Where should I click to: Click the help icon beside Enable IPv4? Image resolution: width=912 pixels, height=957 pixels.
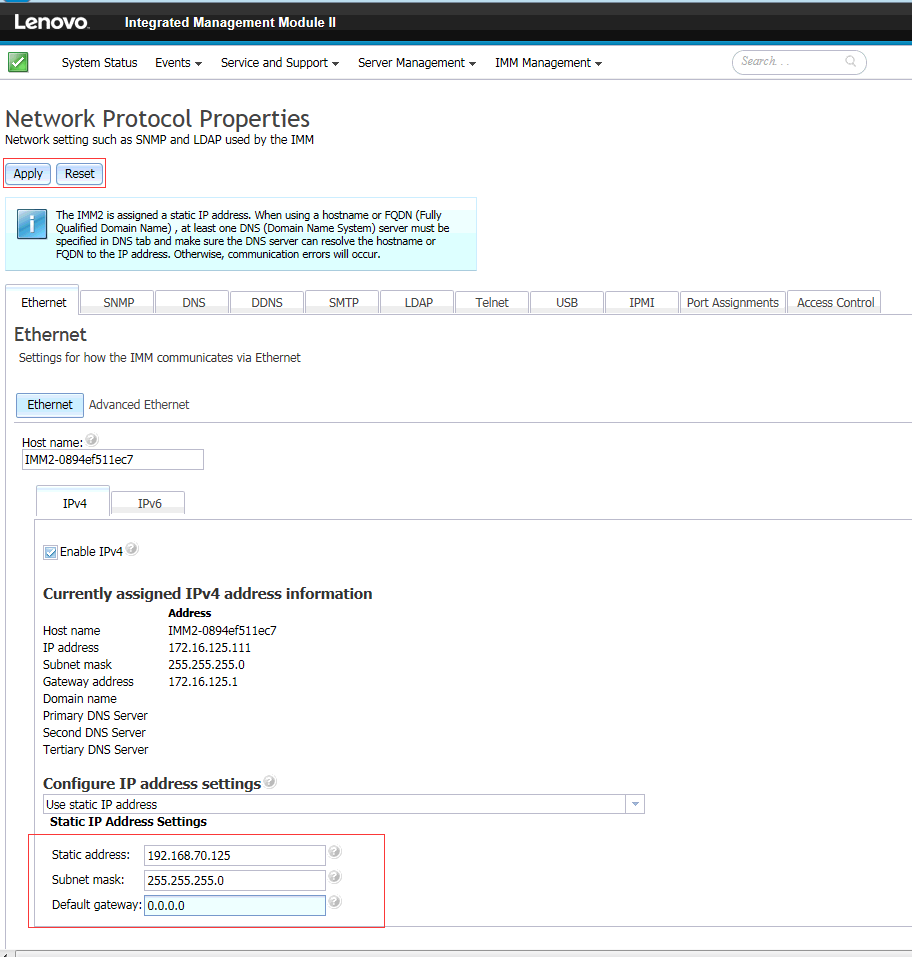coord(131,547)
